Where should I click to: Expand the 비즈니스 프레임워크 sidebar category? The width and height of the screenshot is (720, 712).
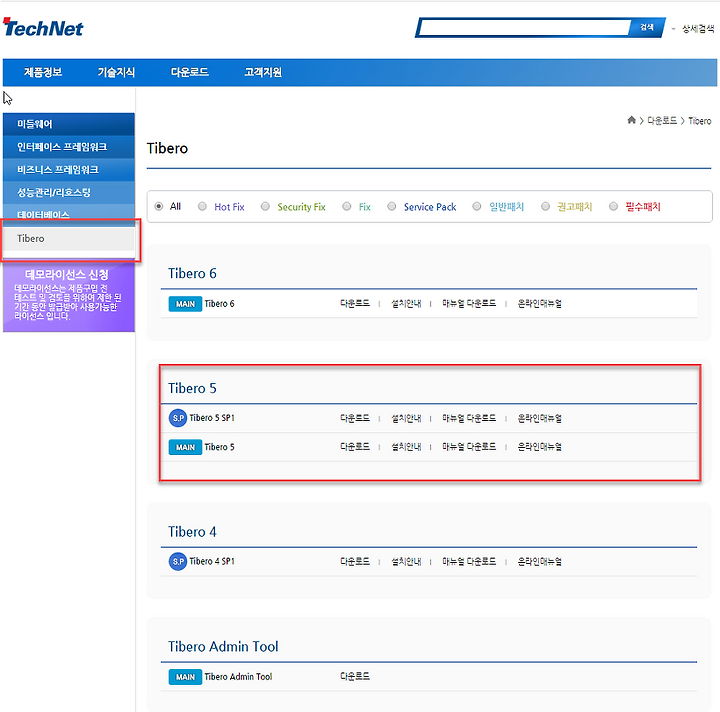click(x=69, y=170)
